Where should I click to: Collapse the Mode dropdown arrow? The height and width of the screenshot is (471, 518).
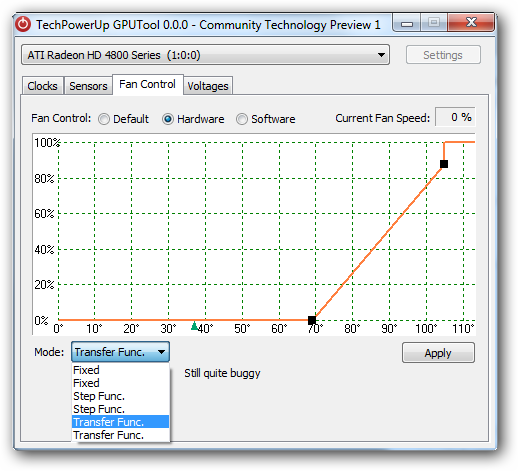click(161, 352)
